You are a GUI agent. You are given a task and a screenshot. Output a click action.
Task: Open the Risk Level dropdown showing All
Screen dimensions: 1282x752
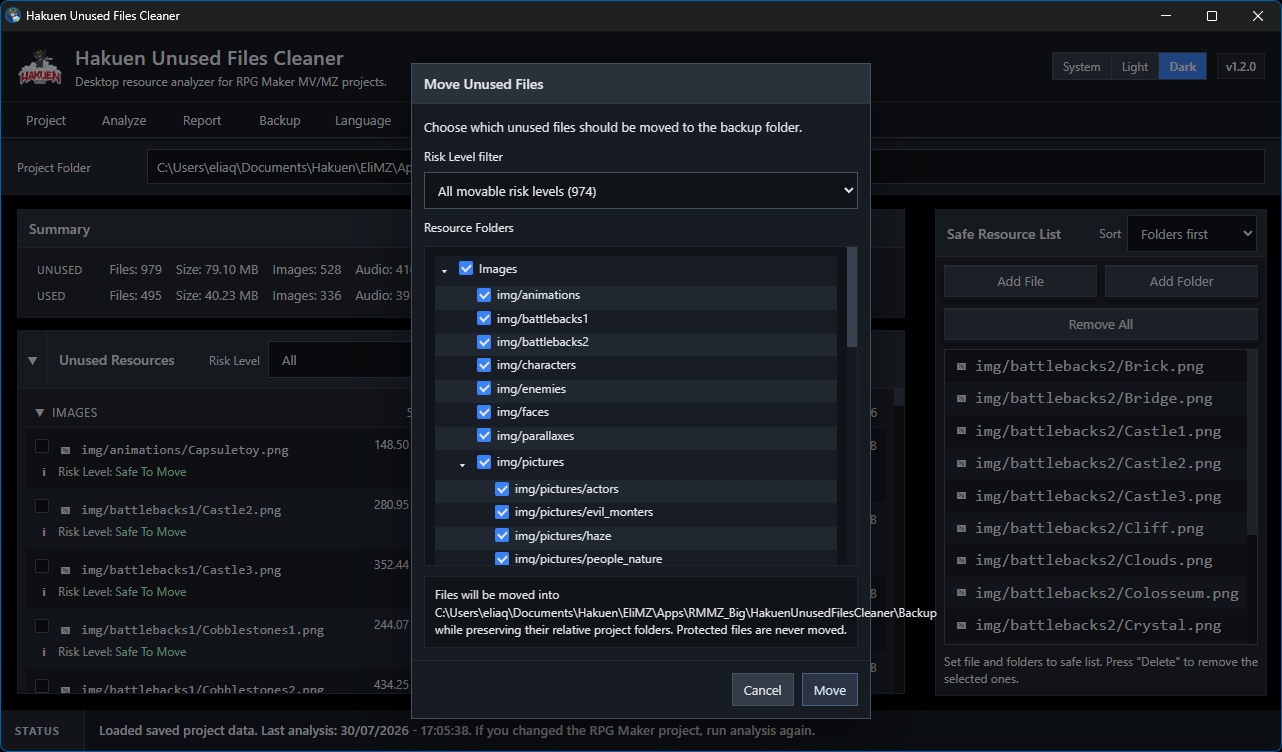[x=340, y=360]
